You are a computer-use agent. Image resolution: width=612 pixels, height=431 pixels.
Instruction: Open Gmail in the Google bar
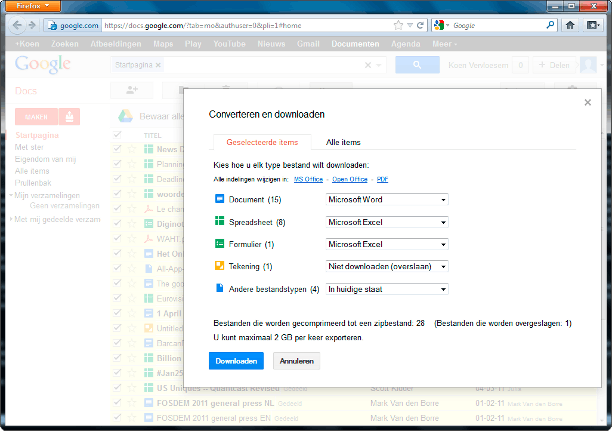tap(308, 44)
